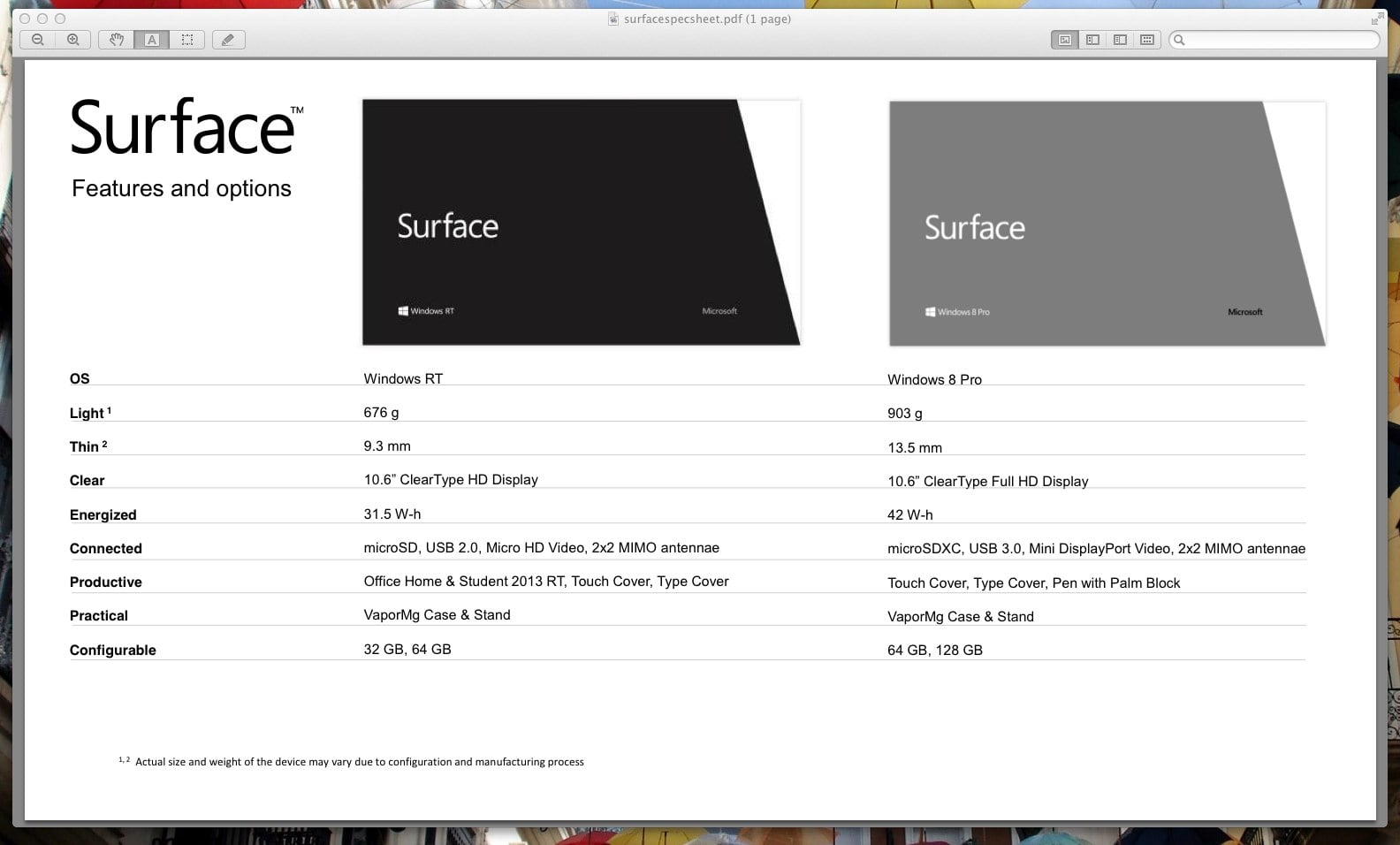Click the zoom in magnifier button
This screenshot has width=1400, height=845.
(73, 40)
